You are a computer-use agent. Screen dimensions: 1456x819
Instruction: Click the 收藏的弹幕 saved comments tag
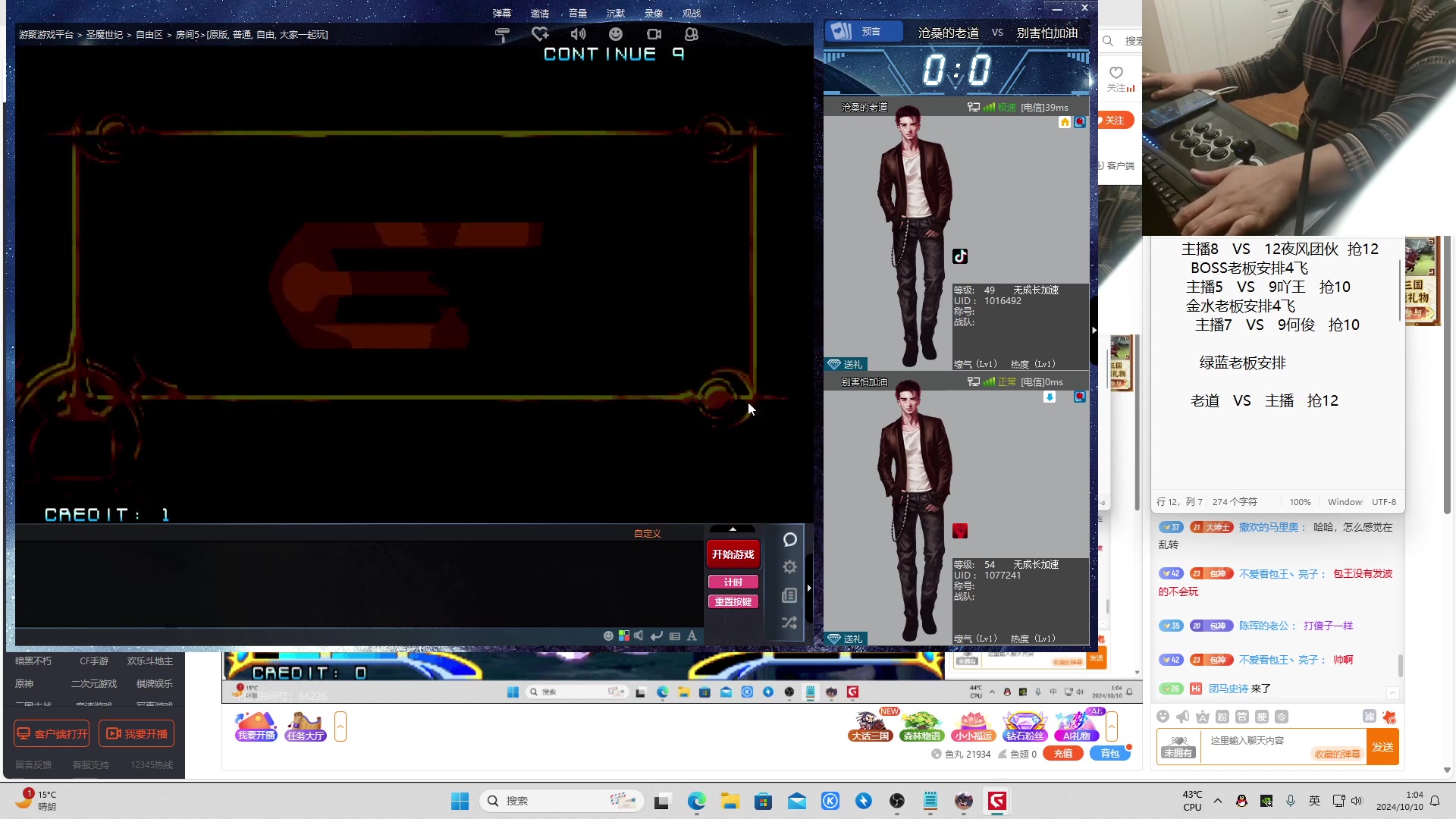click(x=1338, y=754)
